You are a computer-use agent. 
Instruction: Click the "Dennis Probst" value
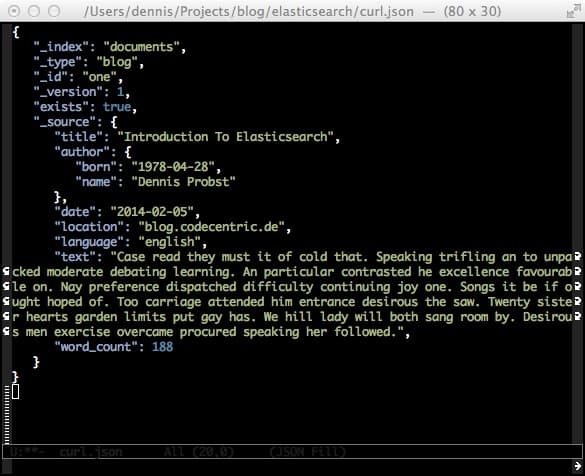pyautogui.click(x=184, y=182)
